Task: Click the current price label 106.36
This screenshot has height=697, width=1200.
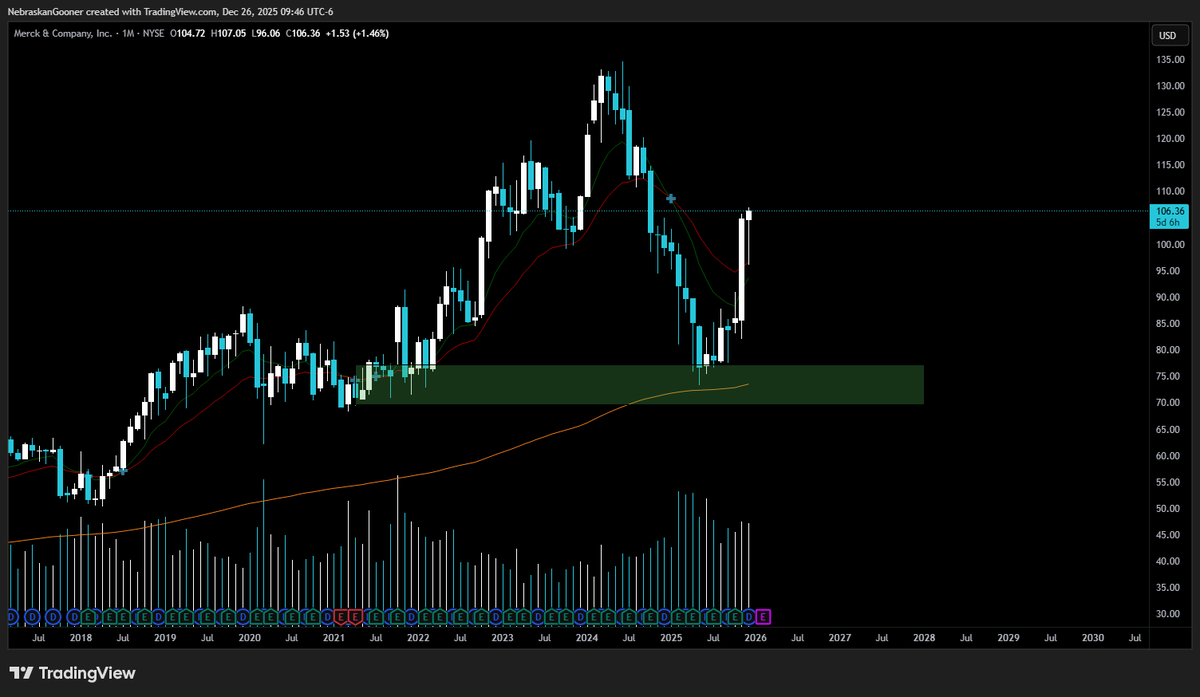Action: [1169, 211]
